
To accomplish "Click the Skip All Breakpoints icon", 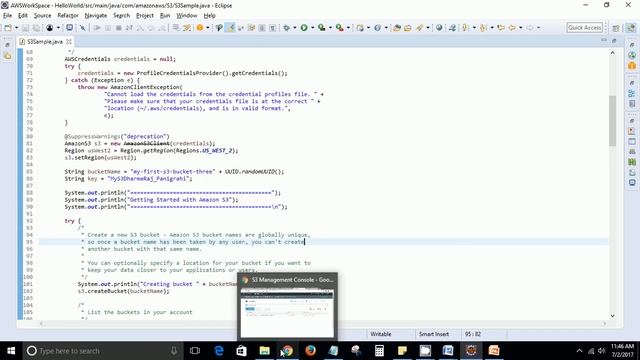I will (82, 28).
